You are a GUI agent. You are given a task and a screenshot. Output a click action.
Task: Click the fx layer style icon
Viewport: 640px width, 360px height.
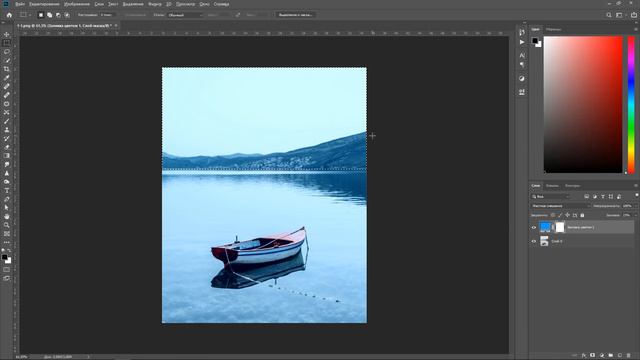click(584, 356)
